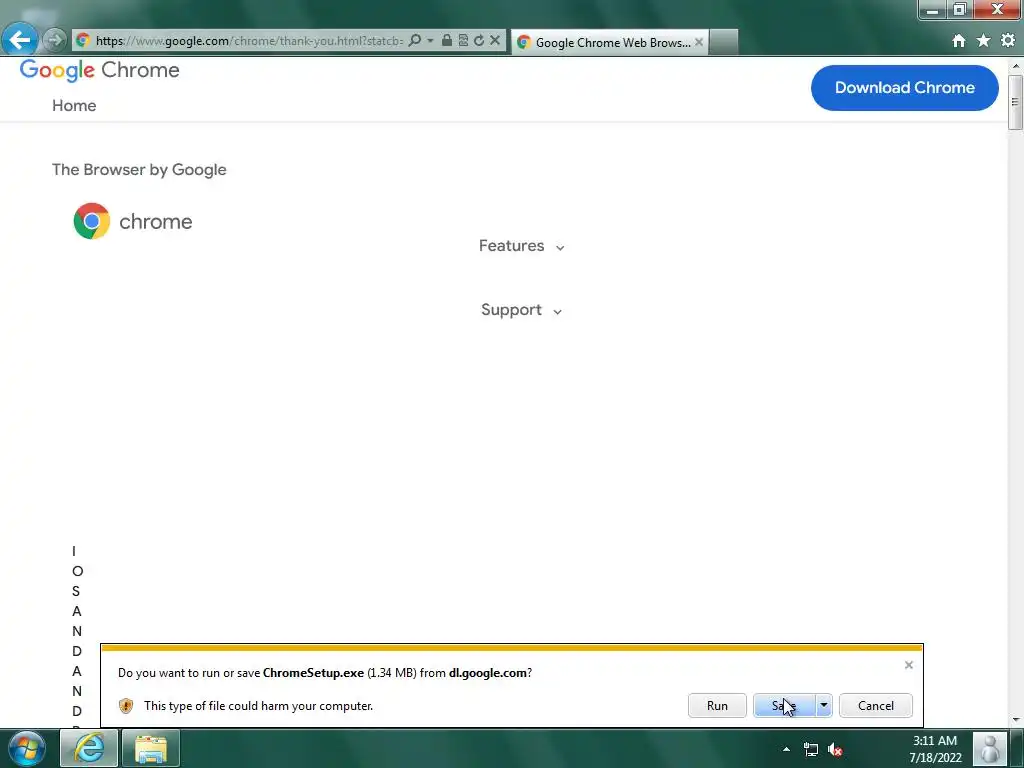This screenshot has width=1024, height=768.
Task: Open a new blank tab
Action: click(x=724, y=42)
